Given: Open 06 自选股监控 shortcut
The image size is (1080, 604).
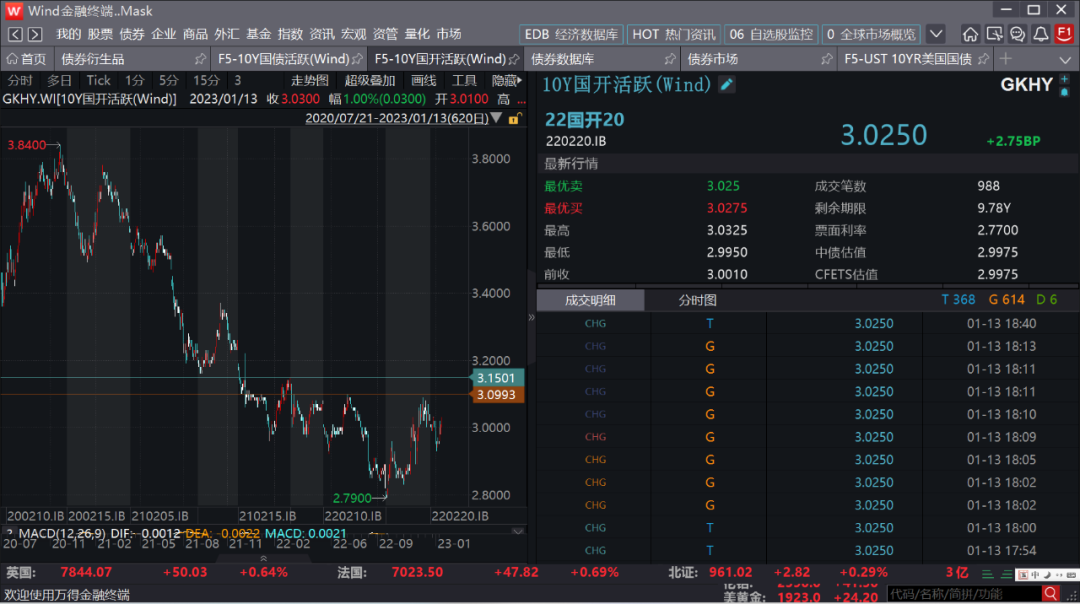Looking at the screenshot, I should (x=771, y=34).
